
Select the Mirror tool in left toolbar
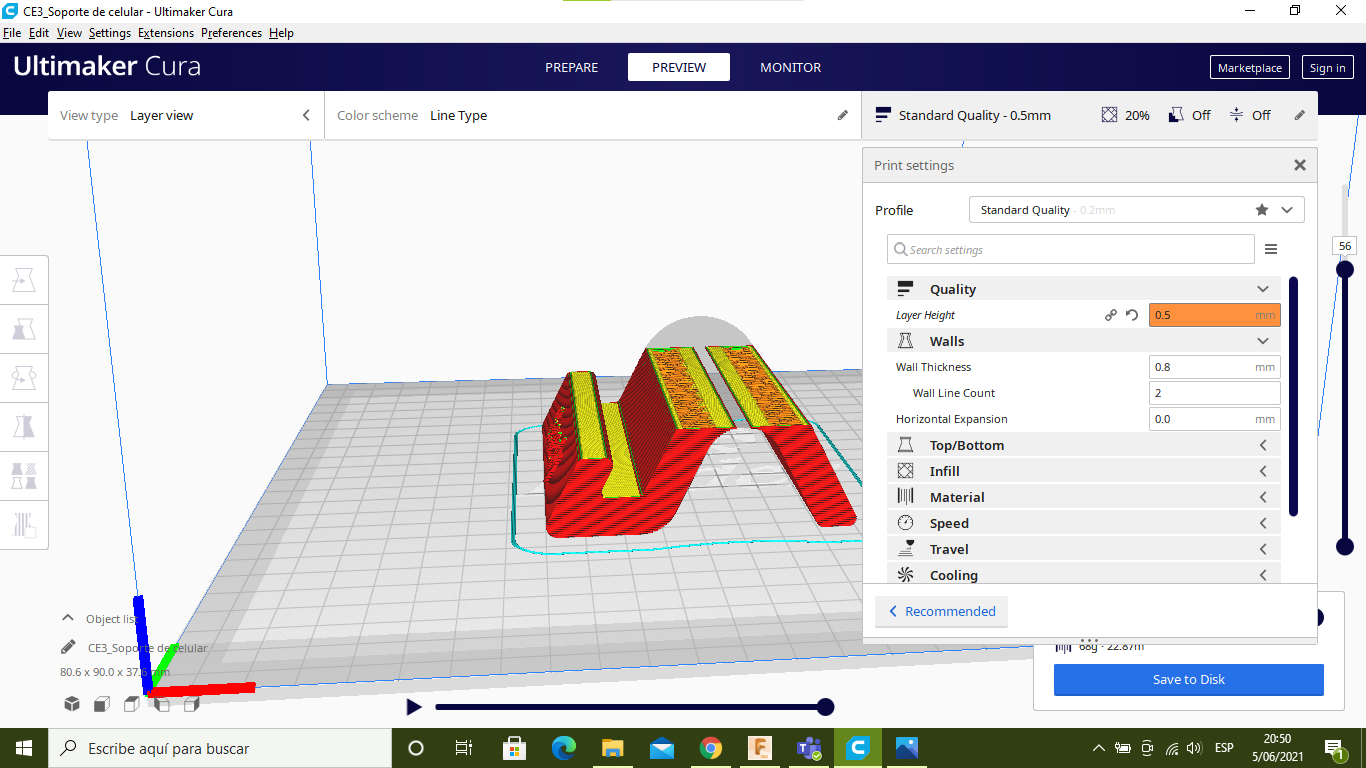pyautogui.click(x=24, y=426)
